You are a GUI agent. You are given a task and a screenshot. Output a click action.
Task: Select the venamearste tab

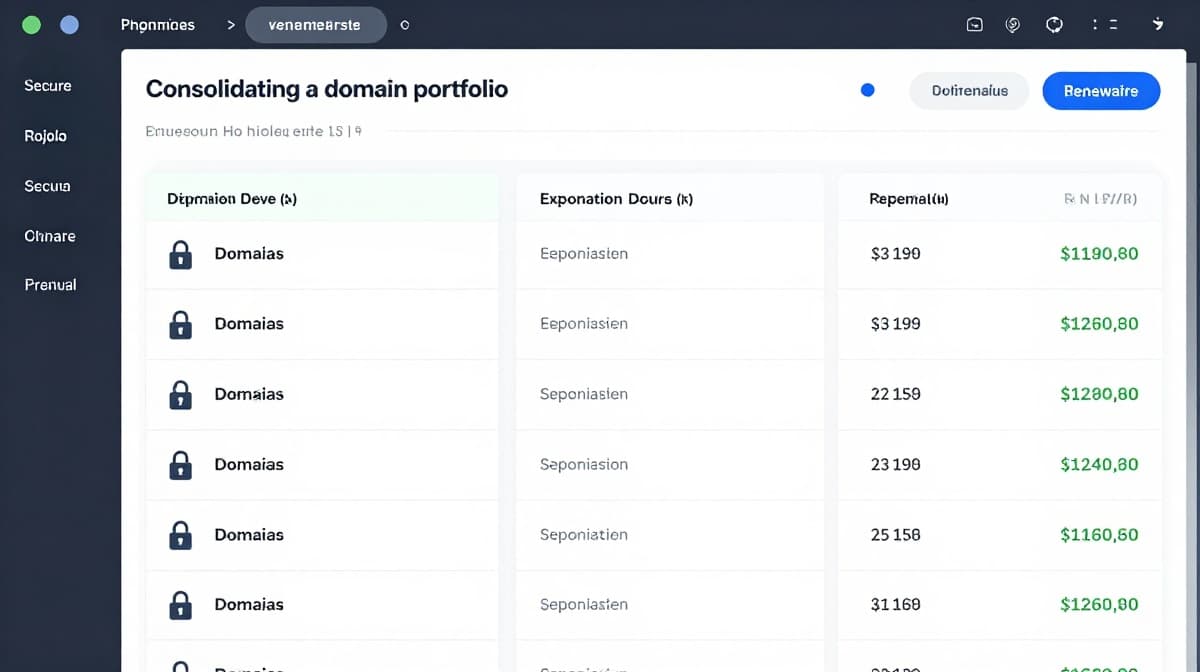coord(316,25)
